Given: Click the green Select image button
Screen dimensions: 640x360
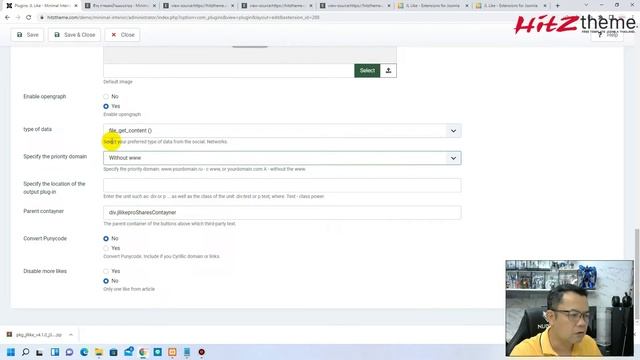Looking at the screenshot, I should [x=367, y=71].
